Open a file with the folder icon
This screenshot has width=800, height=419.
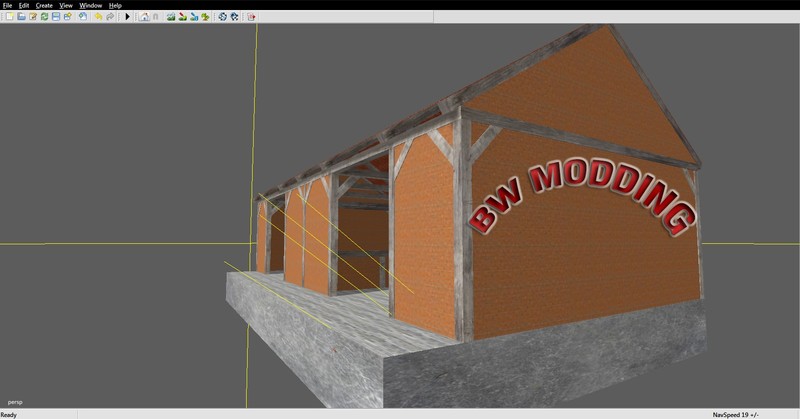(x=21, y=17)
